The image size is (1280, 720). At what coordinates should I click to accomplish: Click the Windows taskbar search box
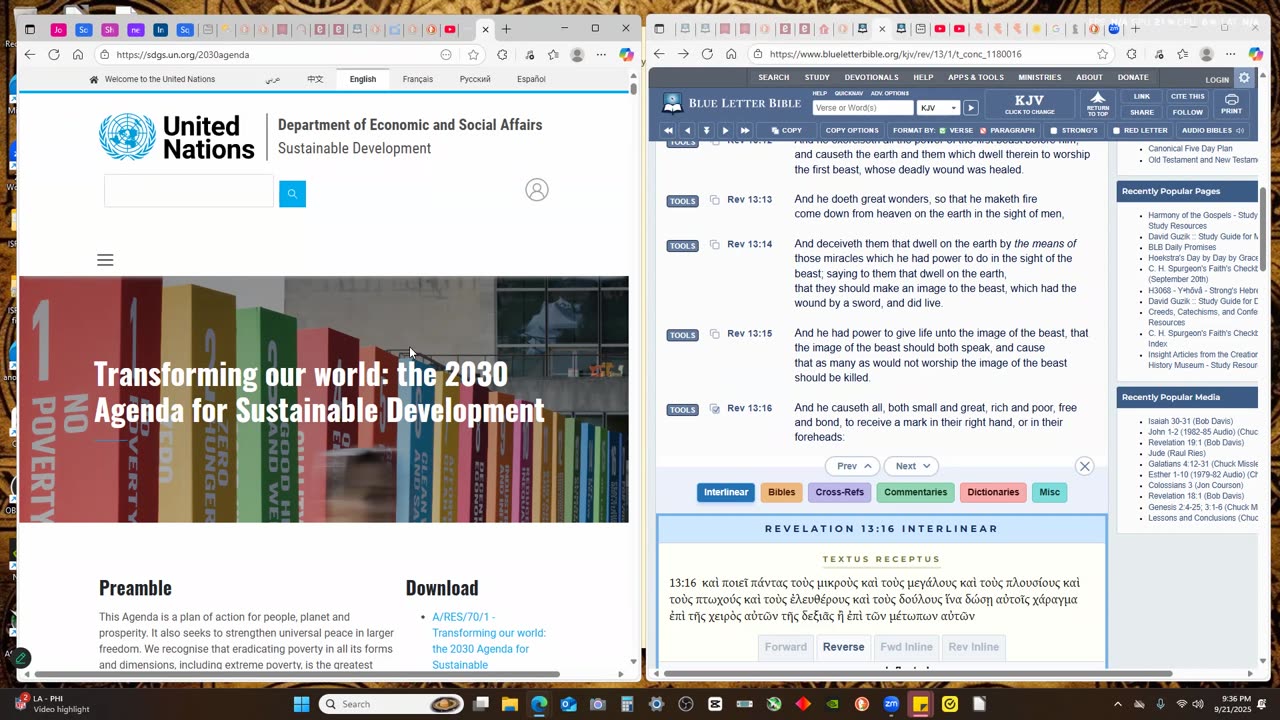tap(391, 704)
